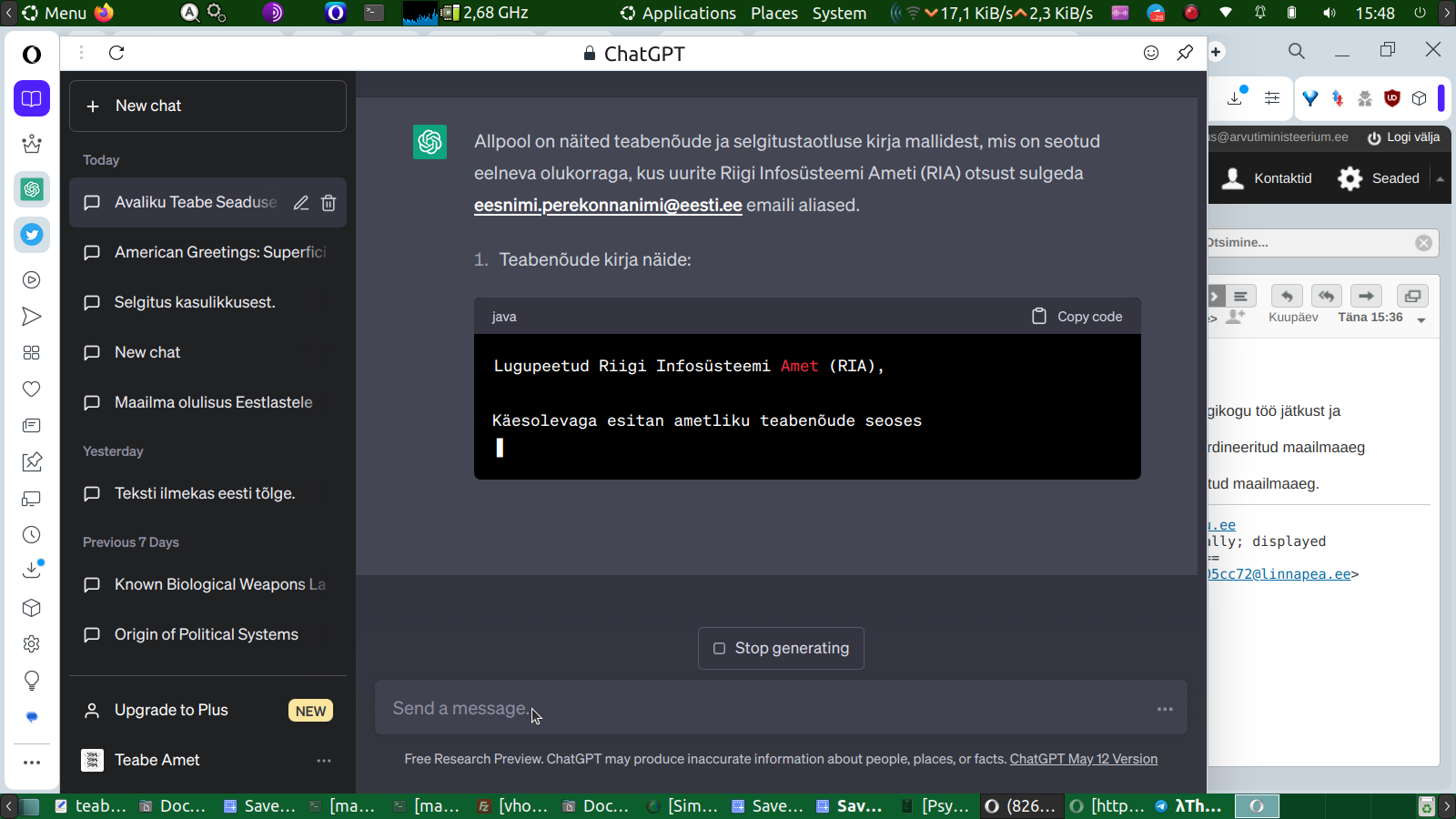Image resolution: width=1456 pixels, height=819 pixels.
Task: Open chat Known Biological Weapons
Action: click(x=207, y=585)
